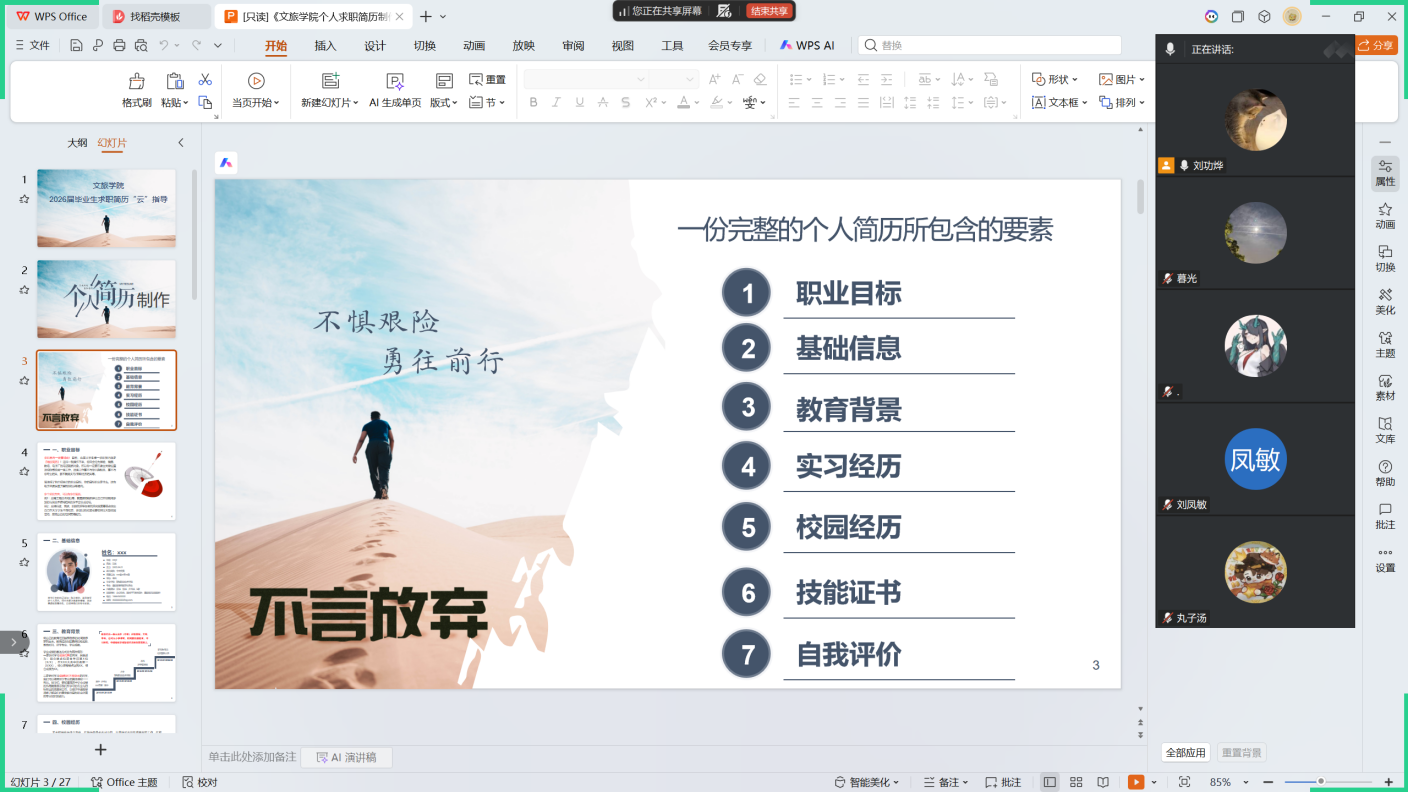Expand the 形状 shapes dropdown
The image size is (1408, 792).
[x=1056, y=79]
